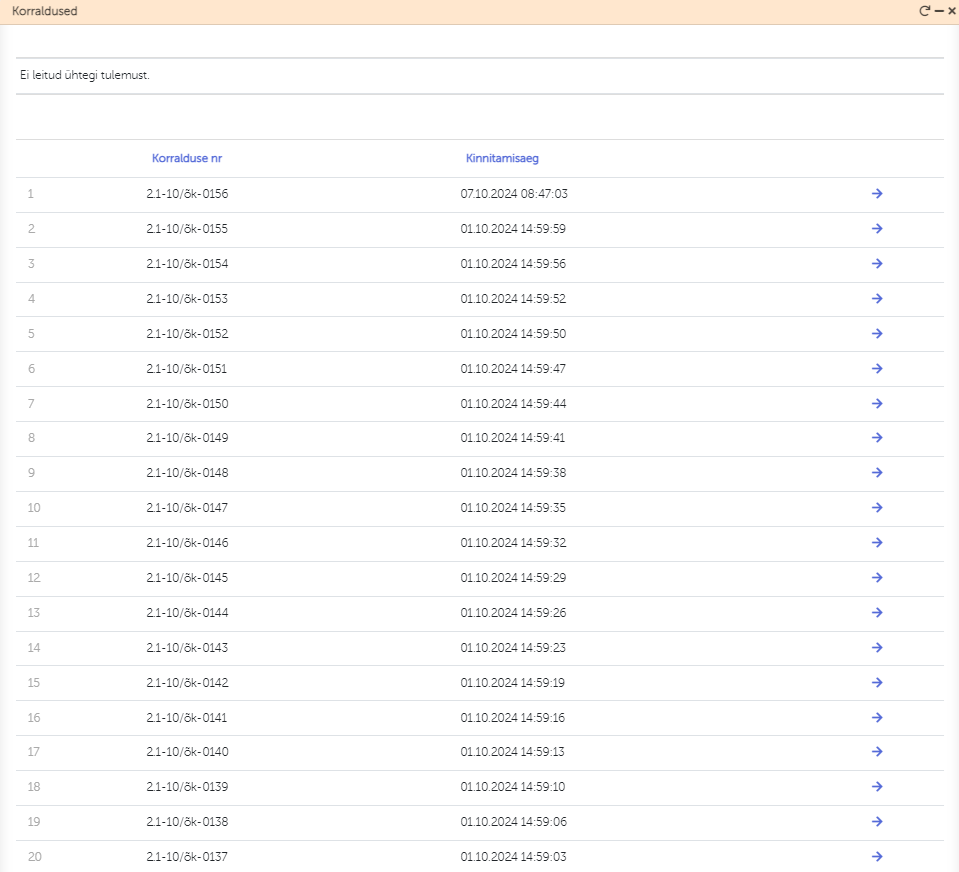This screenshot has height=872, width=959.
Task: Minimize the Korraldused panel
Action: (x=939, y=11)
